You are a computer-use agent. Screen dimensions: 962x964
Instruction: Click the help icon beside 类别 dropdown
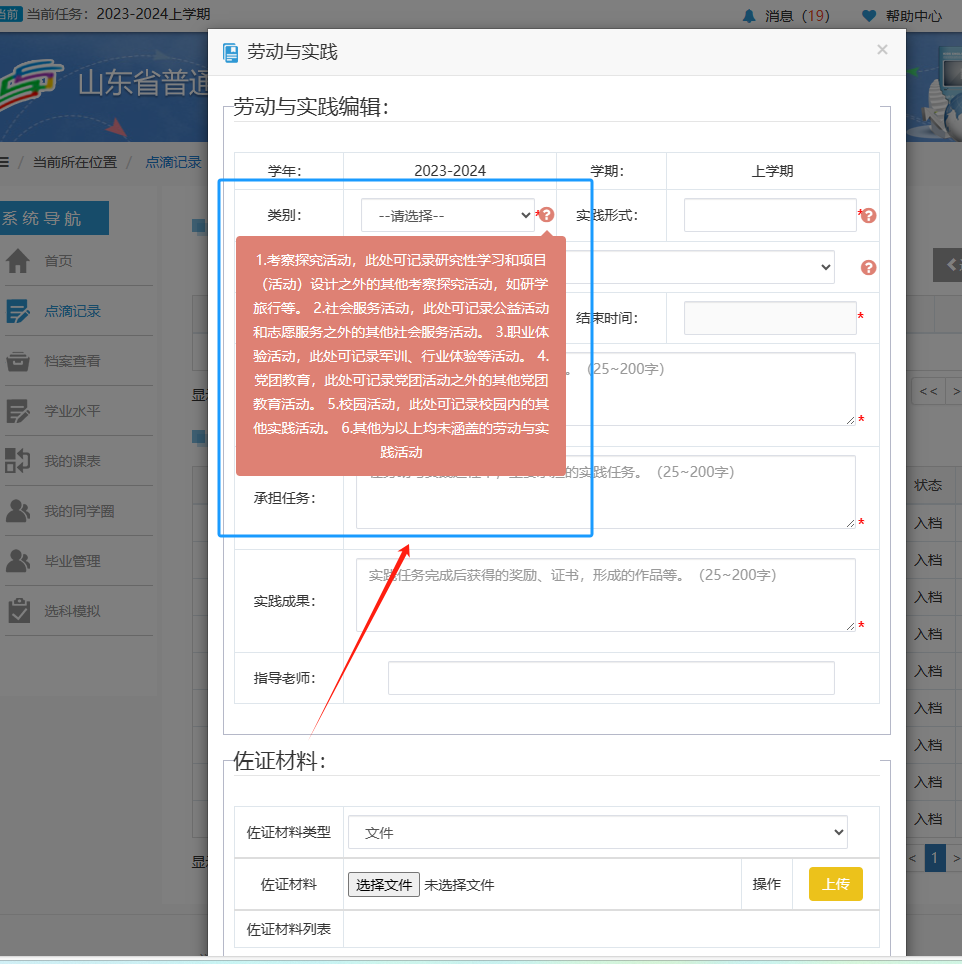coord(547,215)
